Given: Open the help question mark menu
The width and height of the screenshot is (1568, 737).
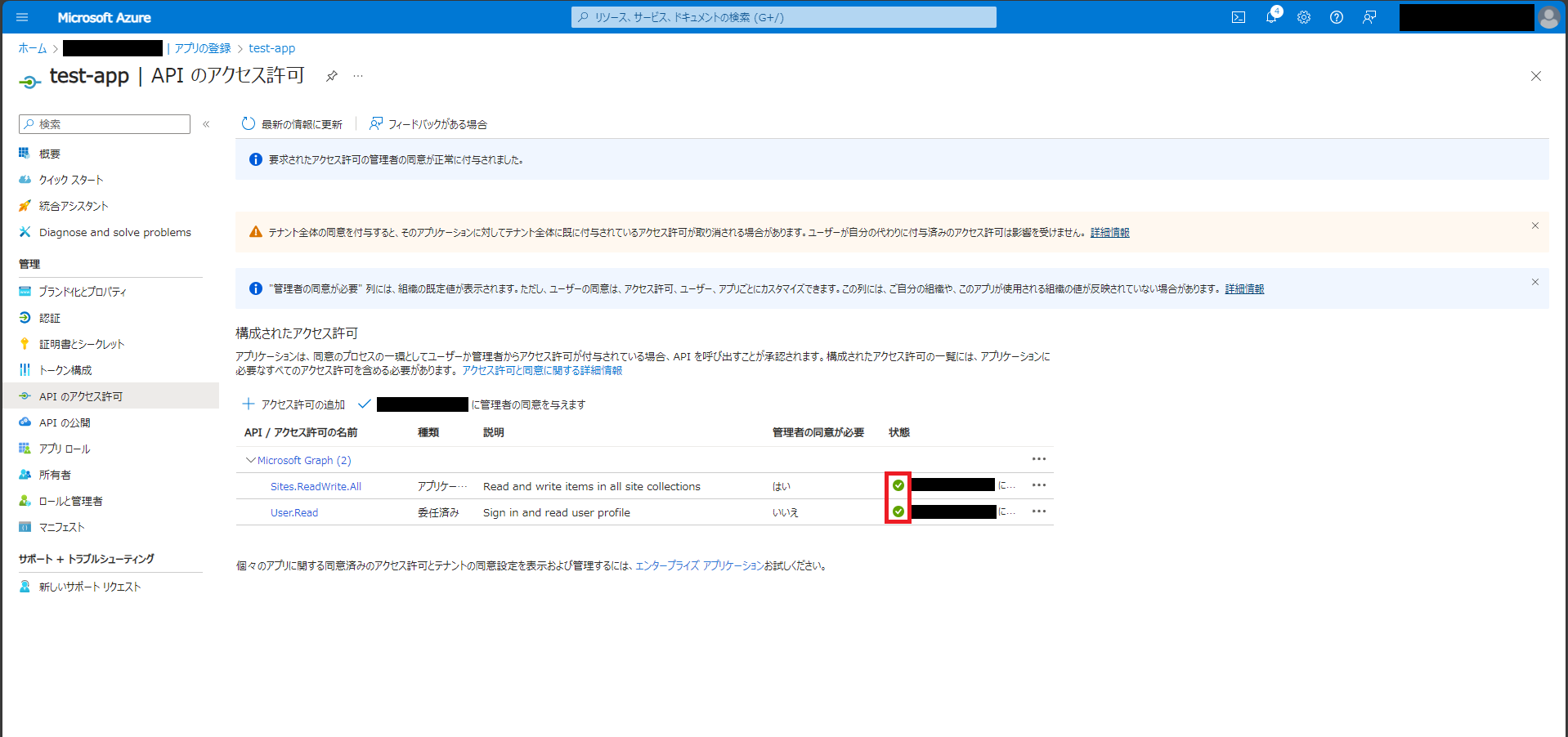Looking at the screenshot, I should tap(1337, 17).
